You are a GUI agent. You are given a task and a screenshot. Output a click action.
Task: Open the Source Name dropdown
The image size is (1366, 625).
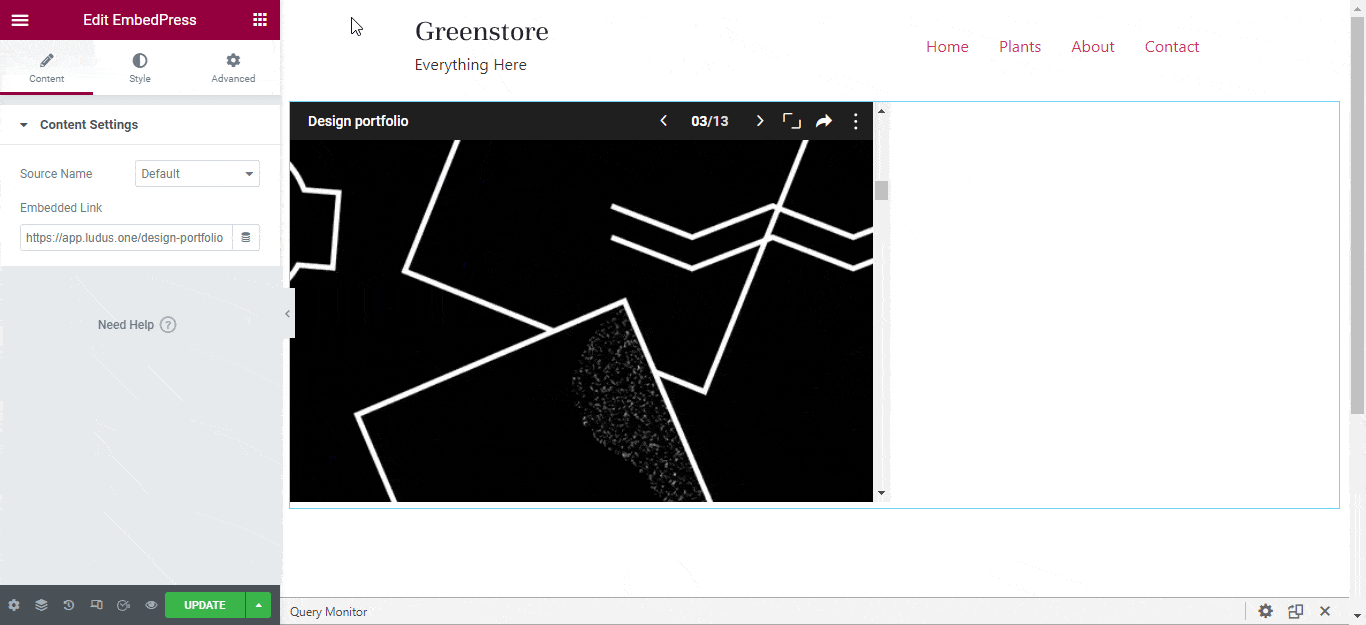coord(197,174)
